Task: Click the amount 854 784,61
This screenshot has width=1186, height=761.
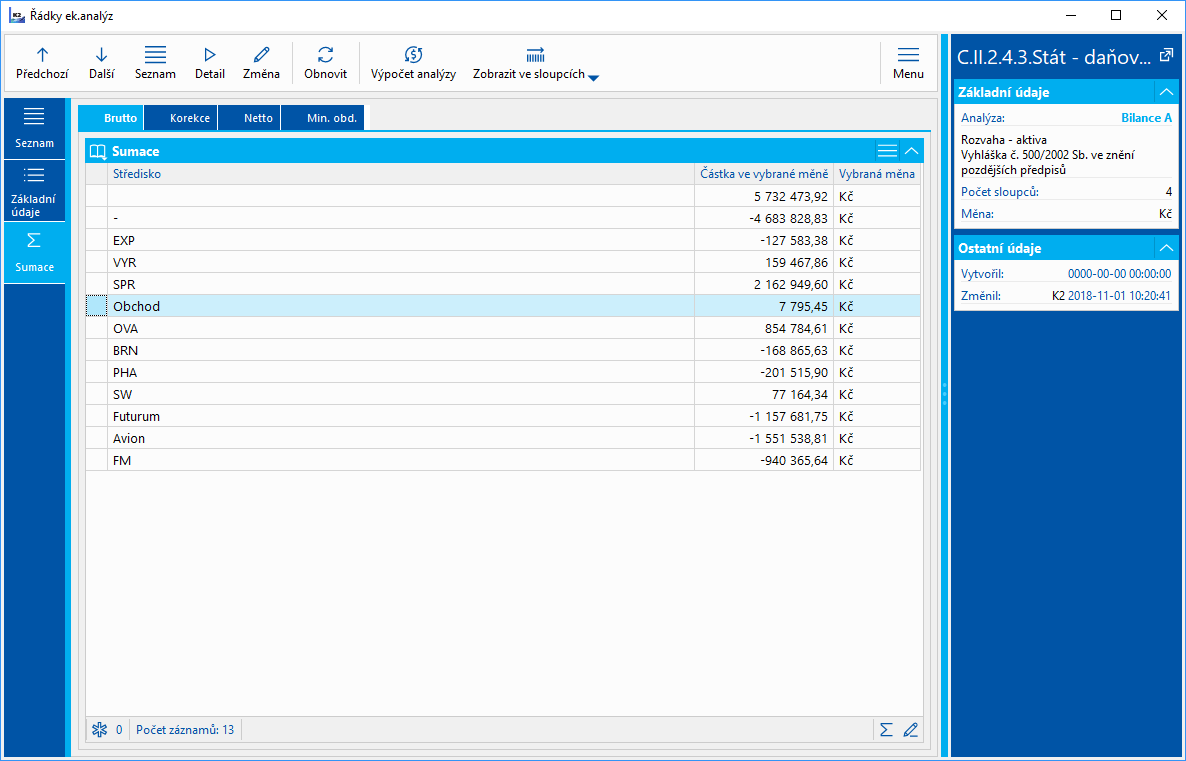Action: pyautogui.click(x=796, y=328)
